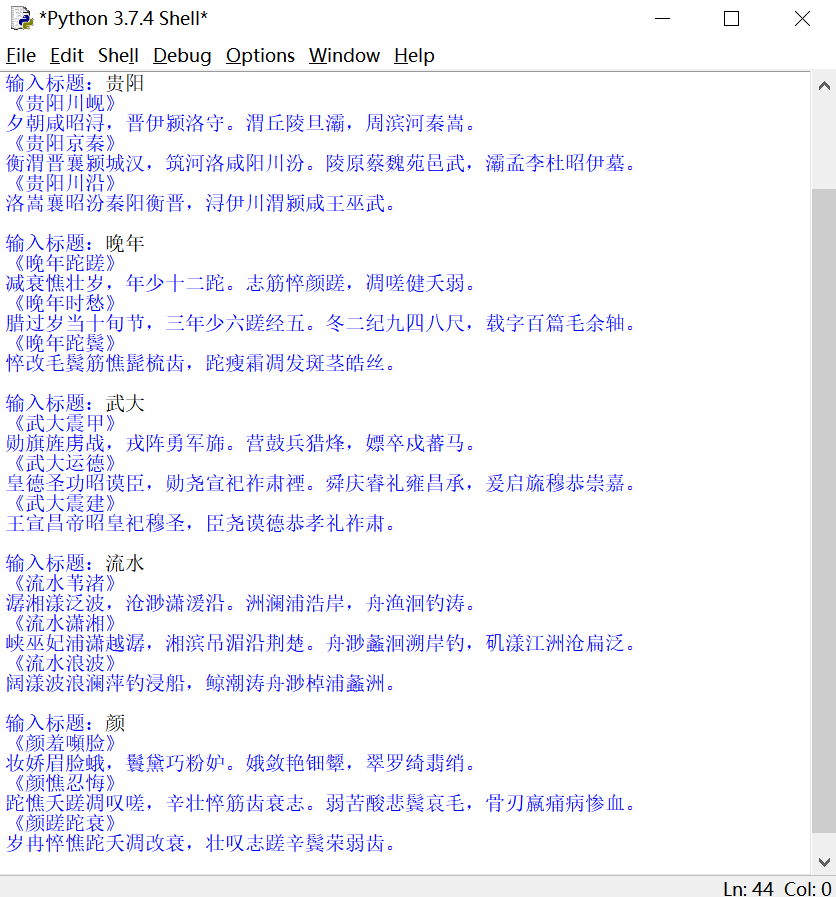Open the Options menu
836x897 pixels.
pos(260,55)
